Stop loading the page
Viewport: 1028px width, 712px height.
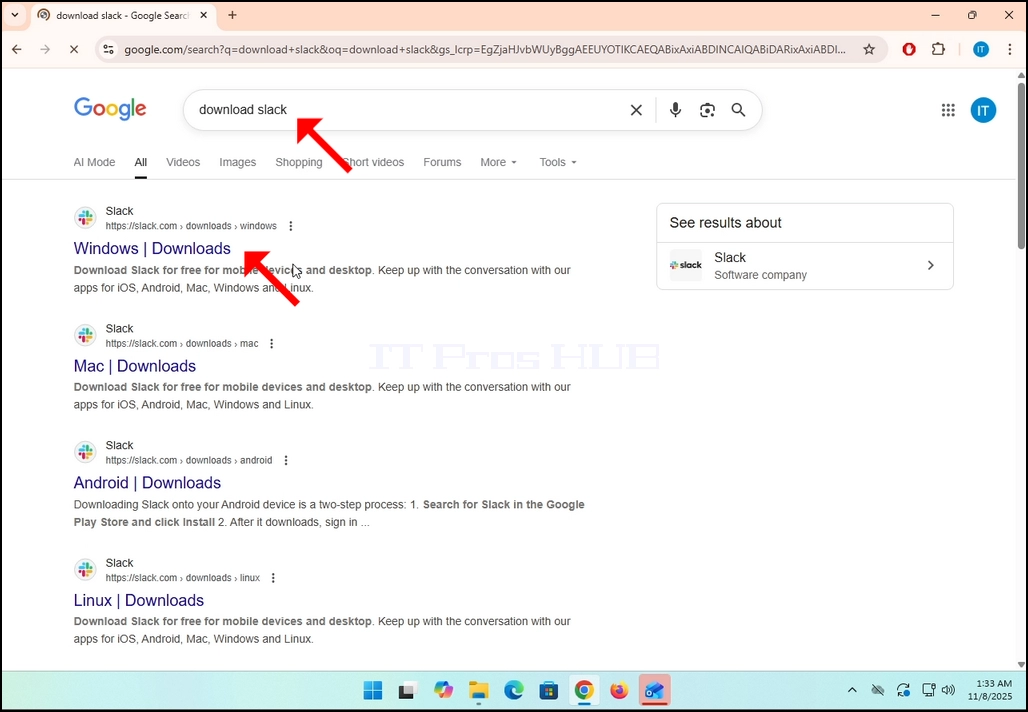coord(73,49)
